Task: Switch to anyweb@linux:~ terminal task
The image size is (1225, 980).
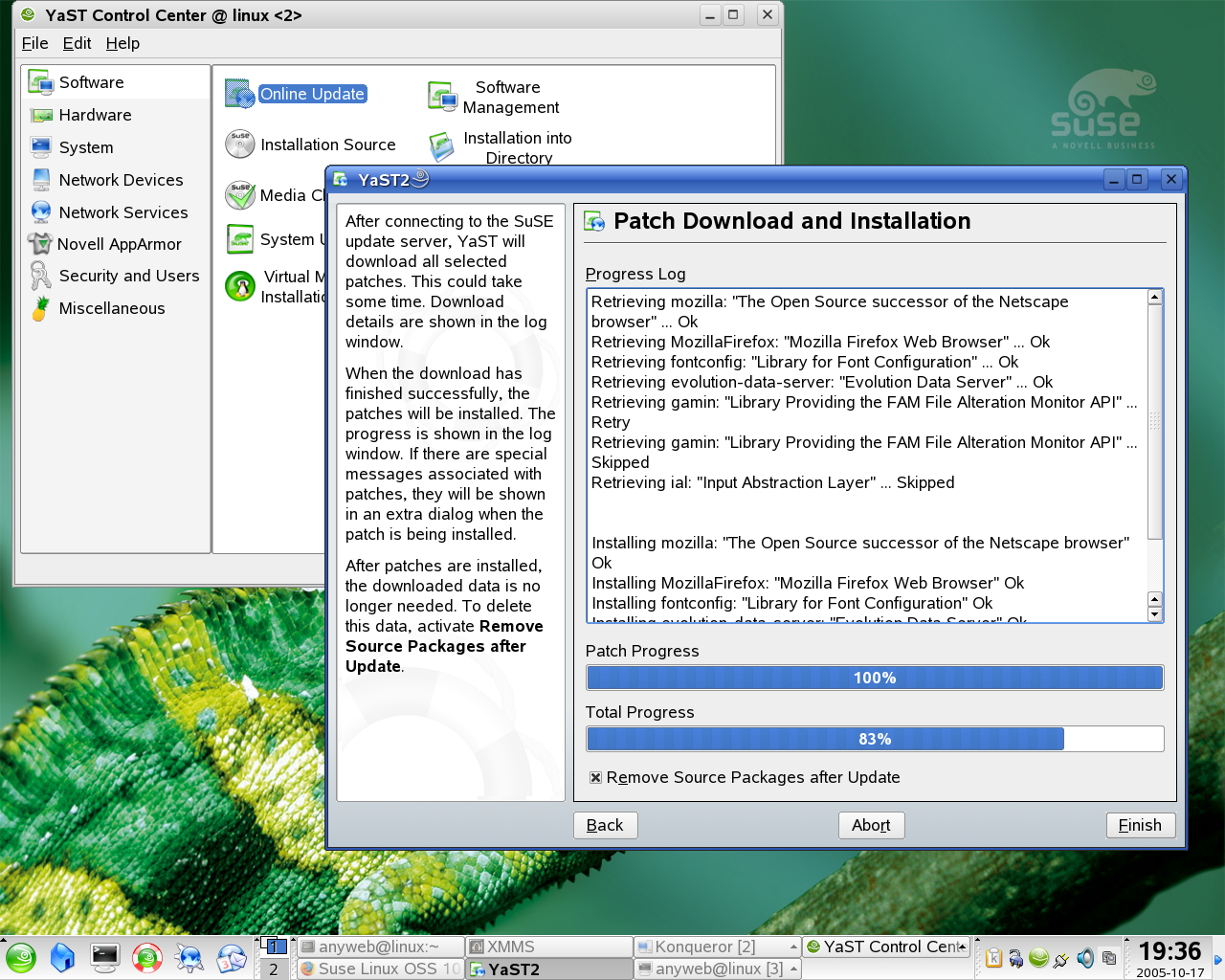Action: 380,947
